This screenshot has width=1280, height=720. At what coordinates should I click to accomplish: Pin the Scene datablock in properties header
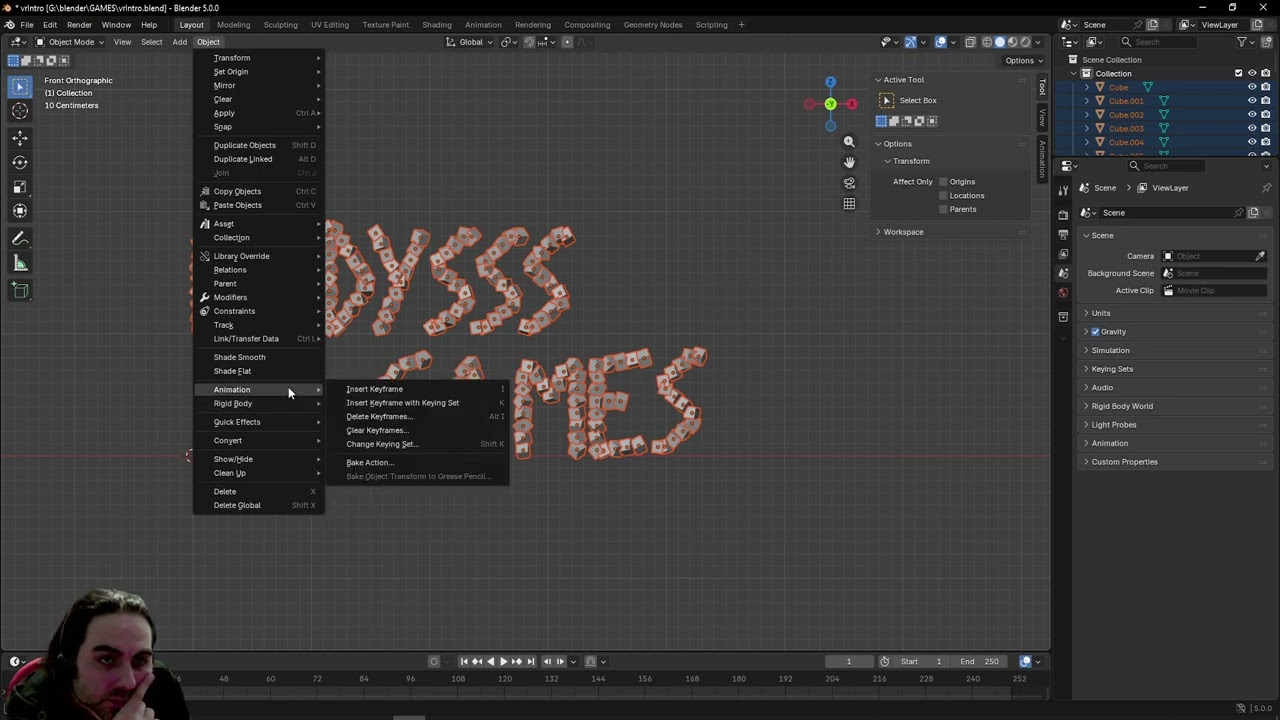click(1266, 188)
